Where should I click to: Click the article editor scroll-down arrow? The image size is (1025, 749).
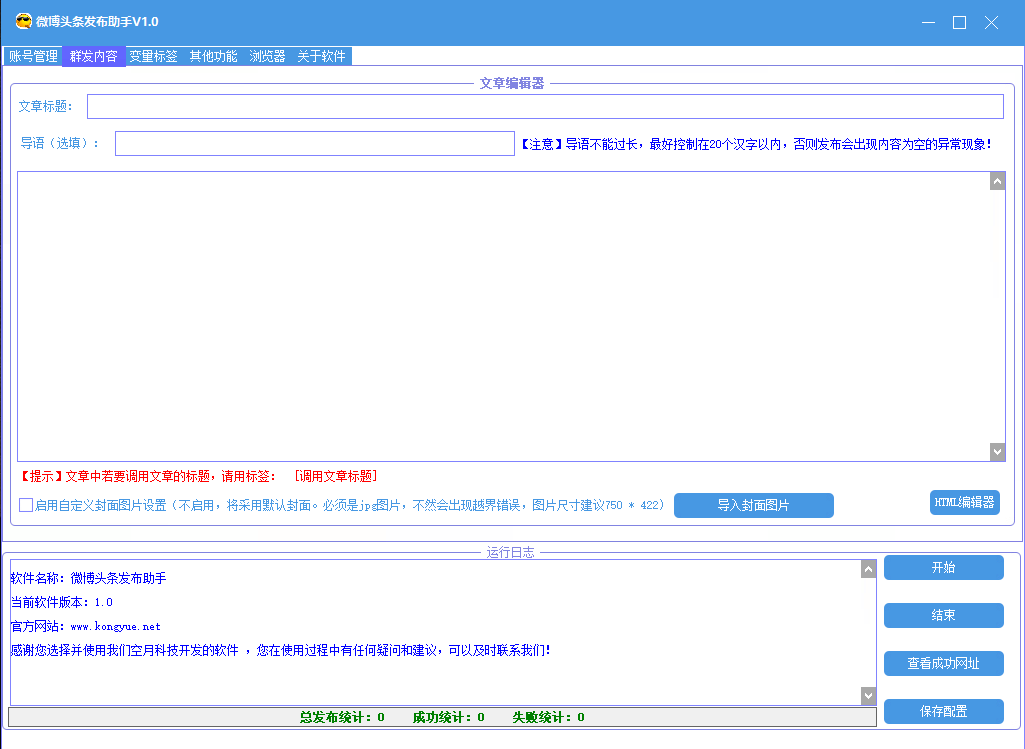pos(998,452)
